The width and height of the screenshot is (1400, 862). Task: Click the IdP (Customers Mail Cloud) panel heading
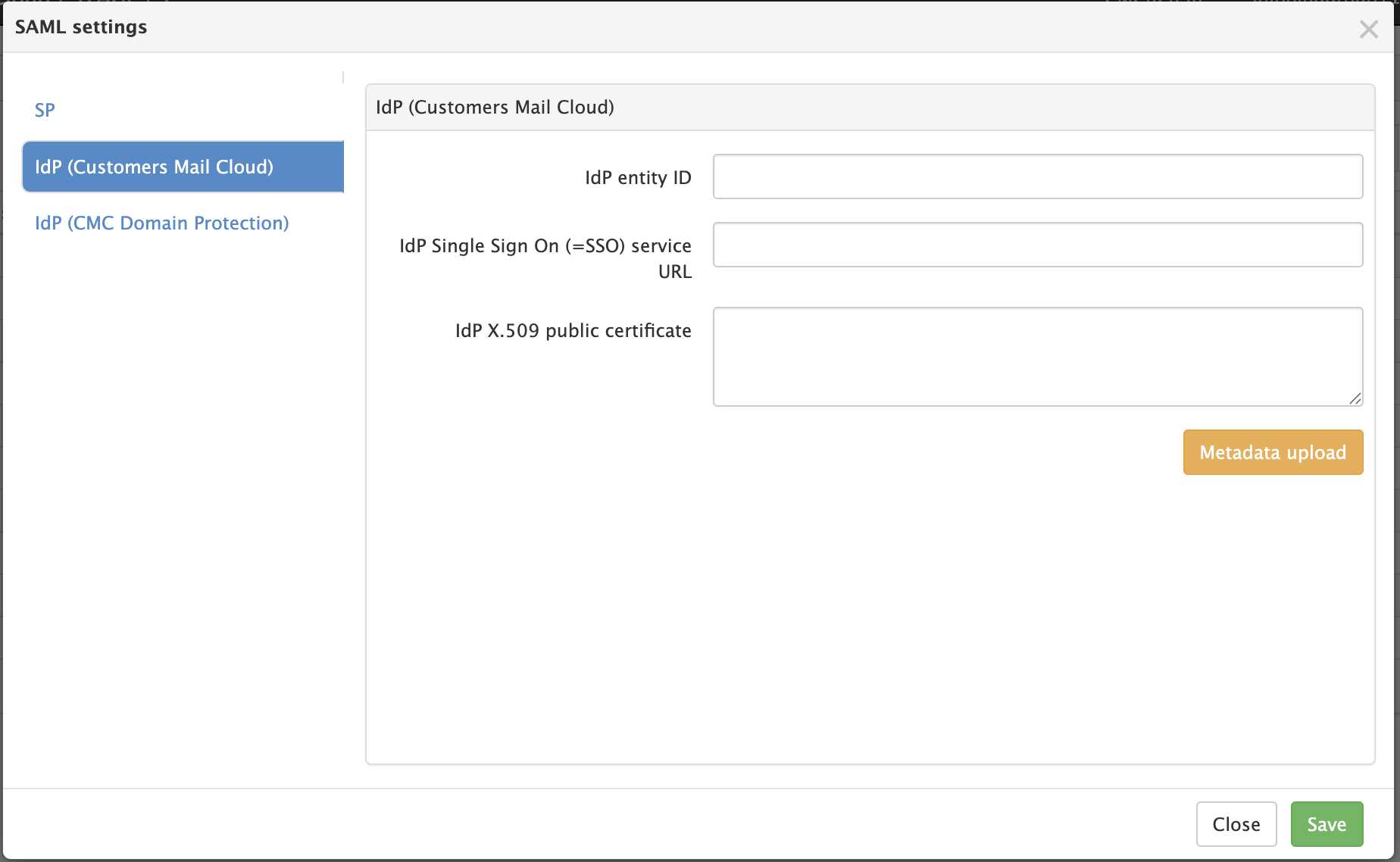495,108
